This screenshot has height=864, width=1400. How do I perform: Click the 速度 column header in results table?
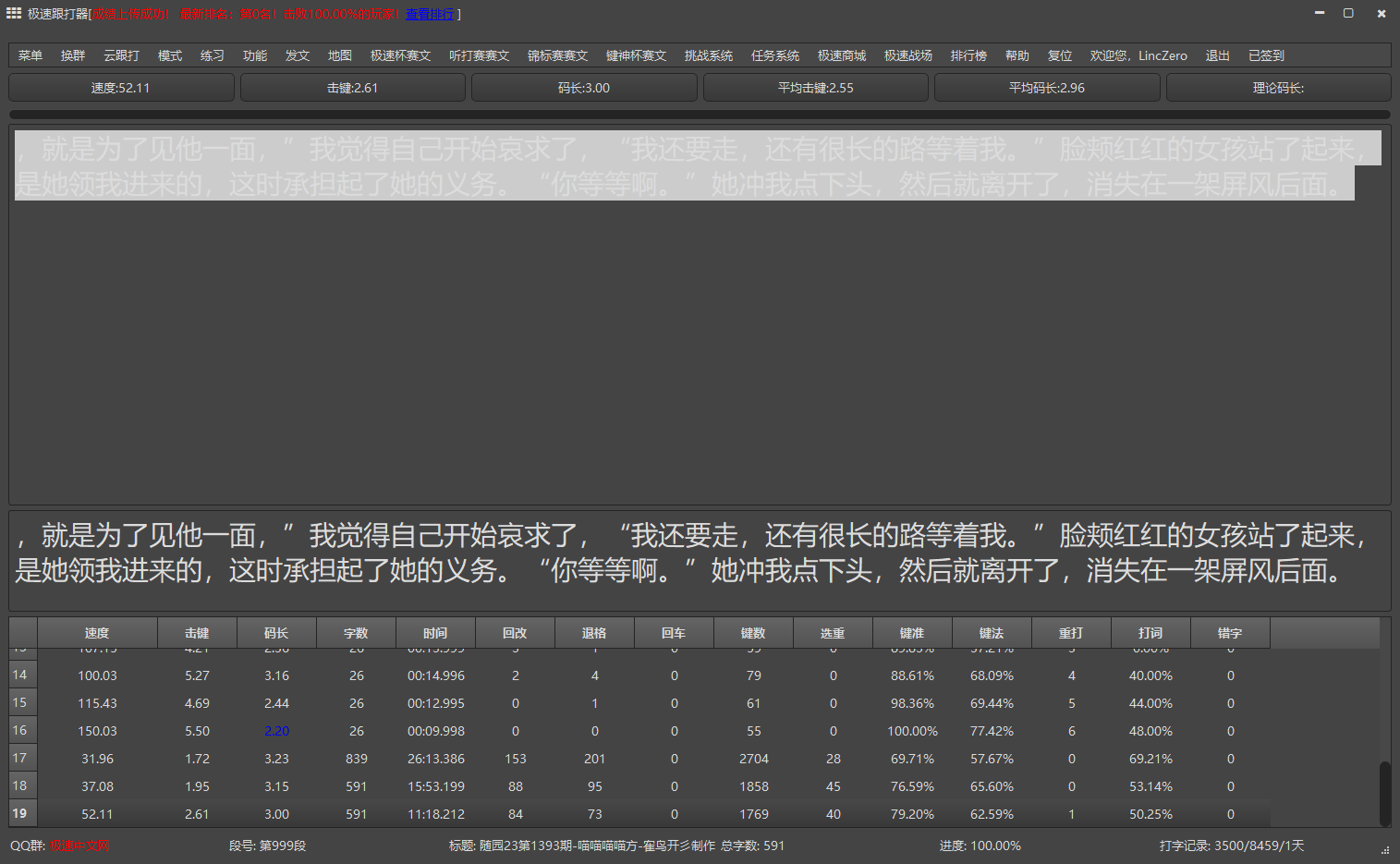coord(97,633)
